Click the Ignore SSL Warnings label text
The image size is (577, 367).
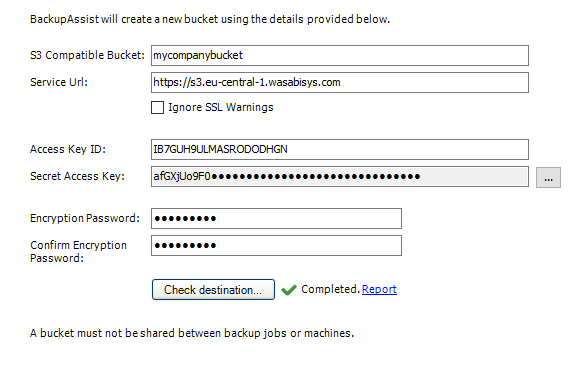[x=221, y=107]
